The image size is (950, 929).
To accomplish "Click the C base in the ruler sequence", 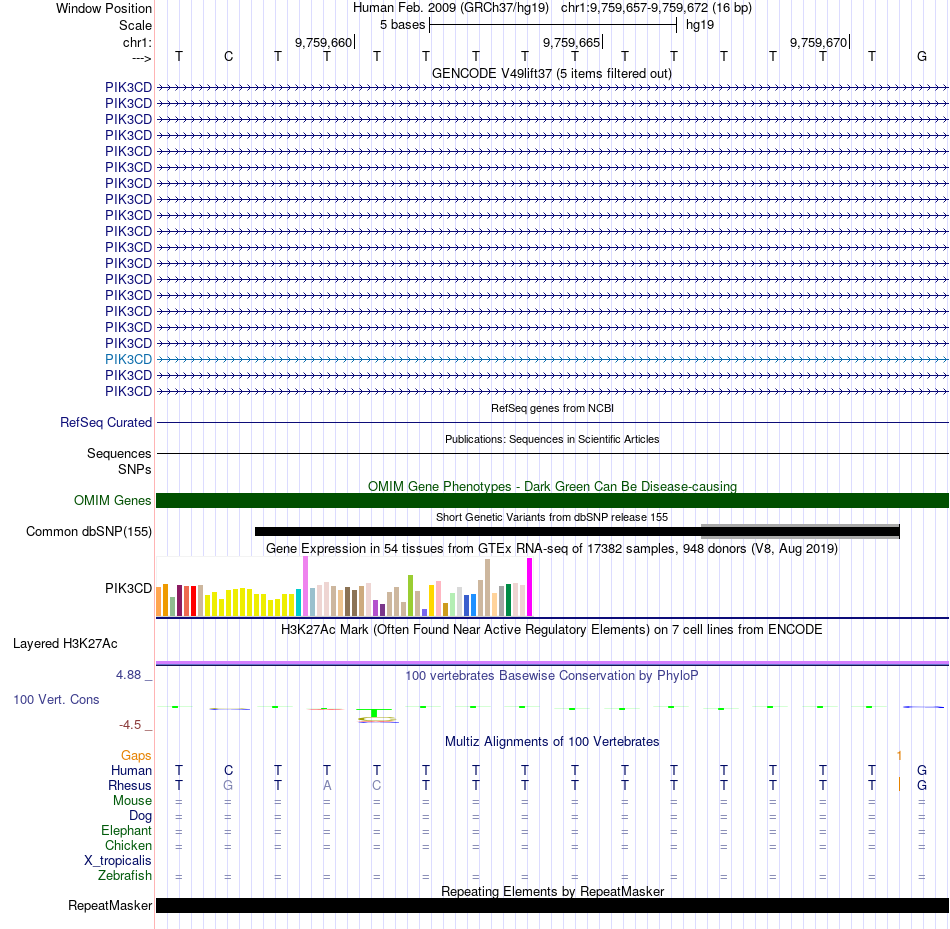I will (228, 56).
